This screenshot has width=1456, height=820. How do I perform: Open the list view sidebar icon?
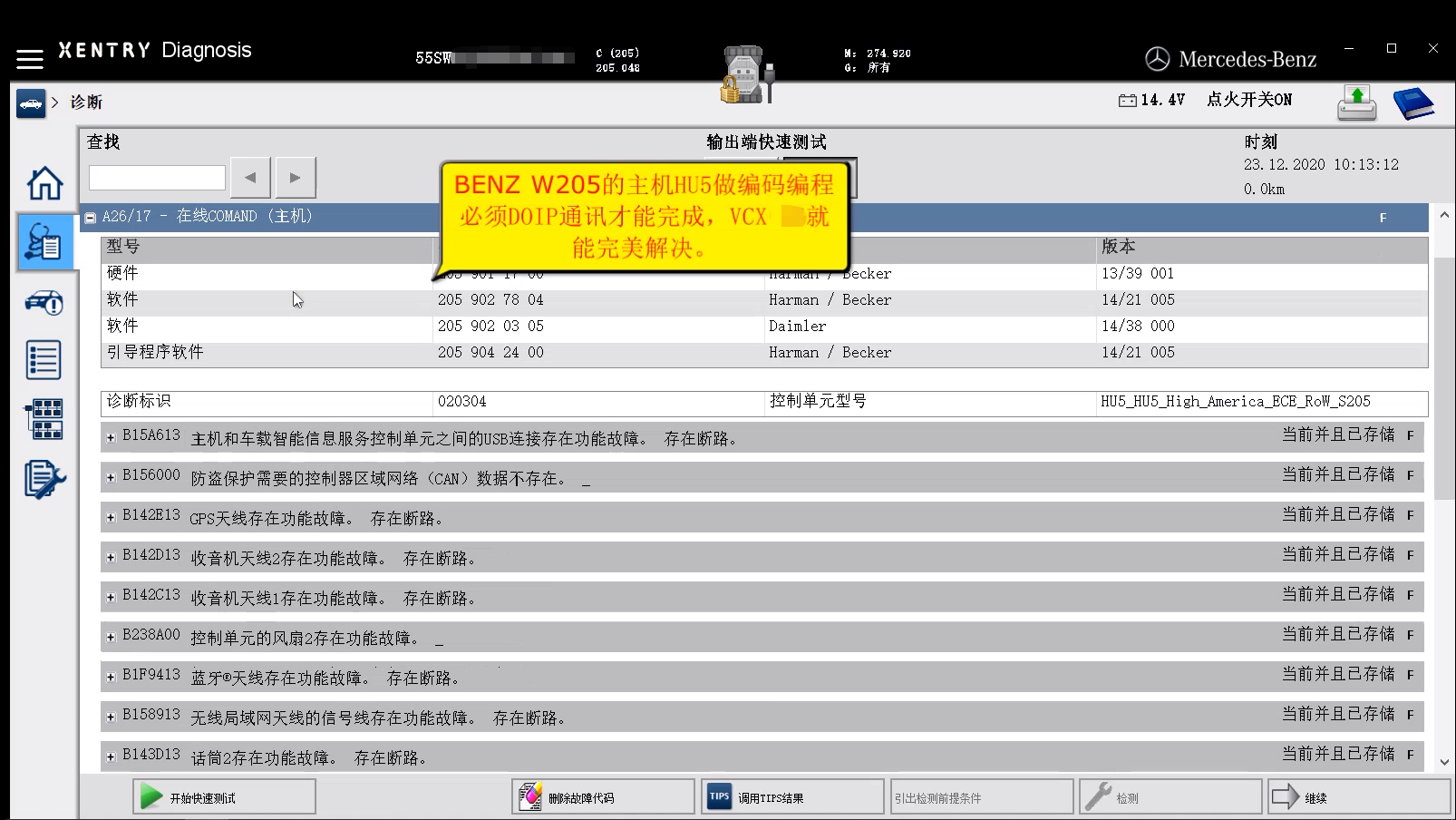[x=44, y=360]
